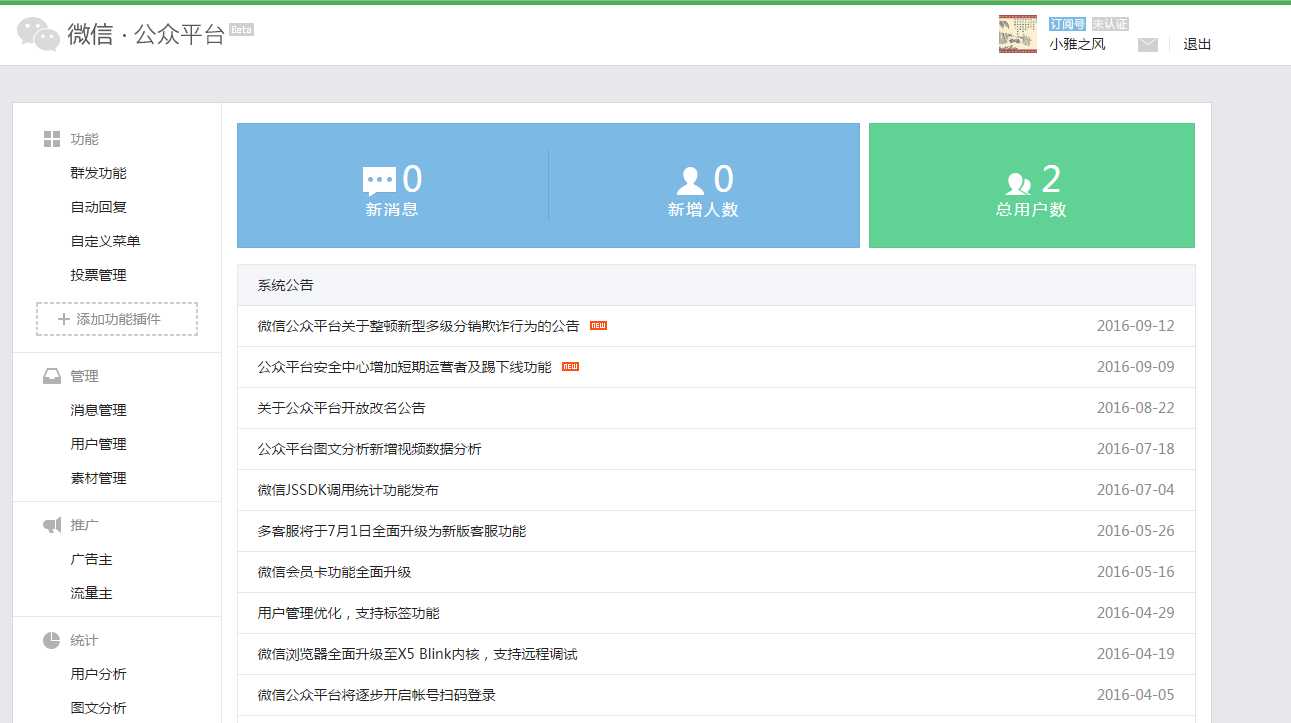Open announcement about 整顿新型多级分销欺诈行为

418,326
